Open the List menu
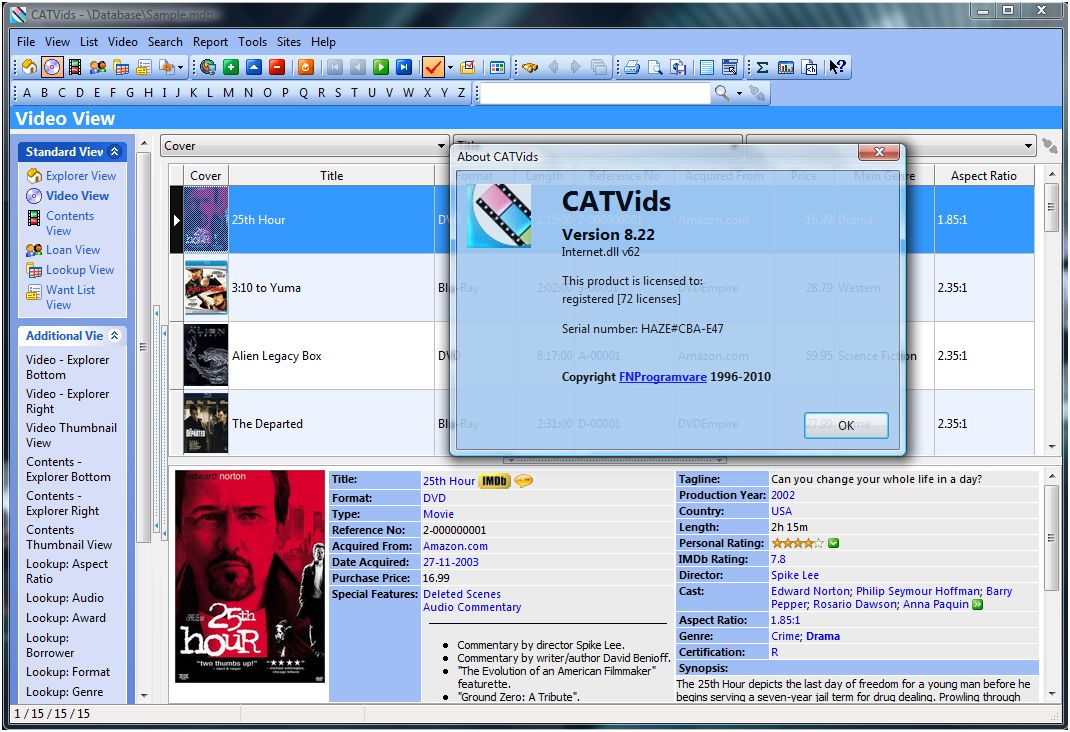This screenshot has height=732, width=1070. click(x=89, y=42)
